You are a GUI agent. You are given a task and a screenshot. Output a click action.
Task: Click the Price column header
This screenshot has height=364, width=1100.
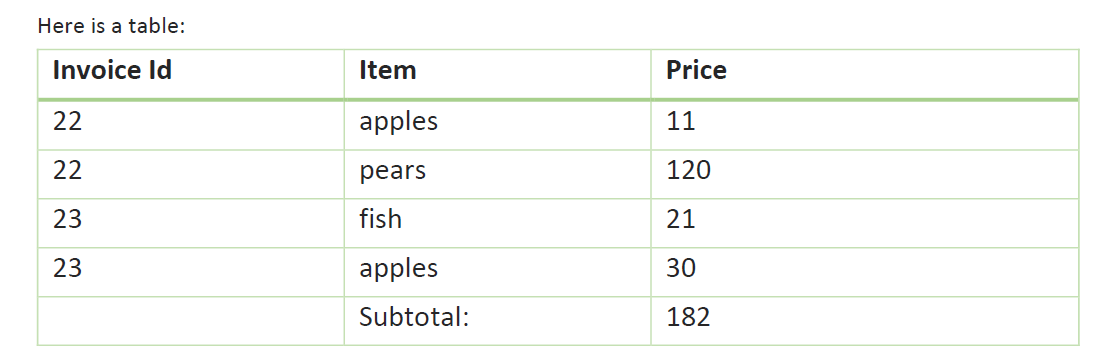[864, 74]
